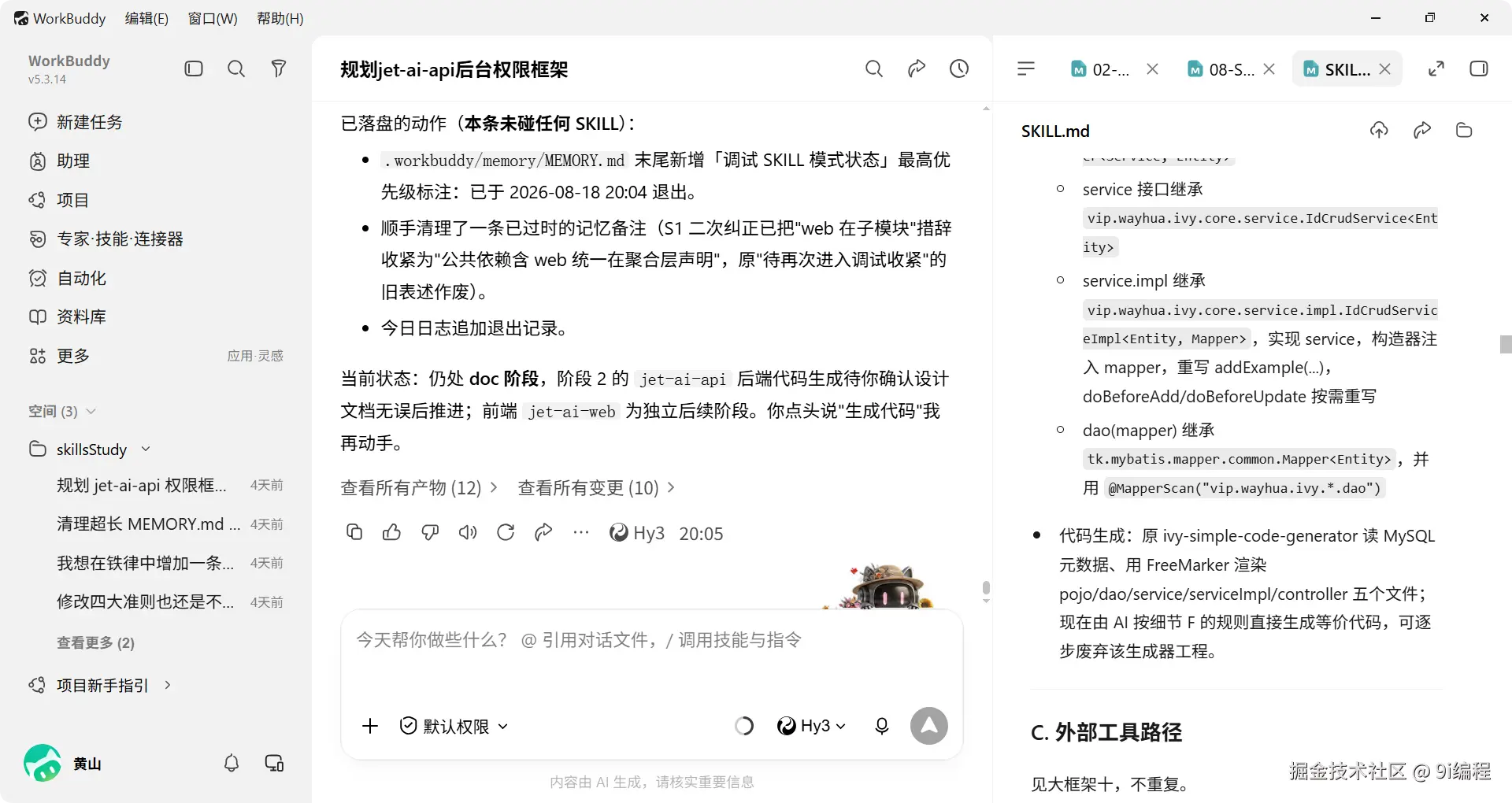Screen dimensions: 1512x803
Task: Switch to the 02-... tab
Action: pyautogui.click(x=1101, y=69)
